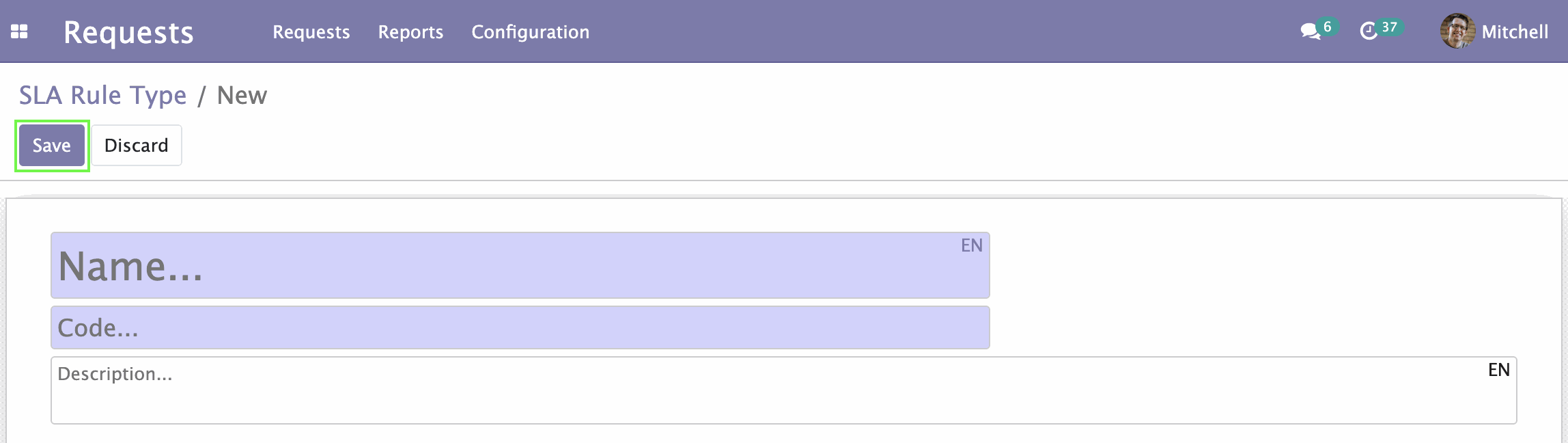Open the activities clock icon
The image size is (1568, 443).
1369,31
